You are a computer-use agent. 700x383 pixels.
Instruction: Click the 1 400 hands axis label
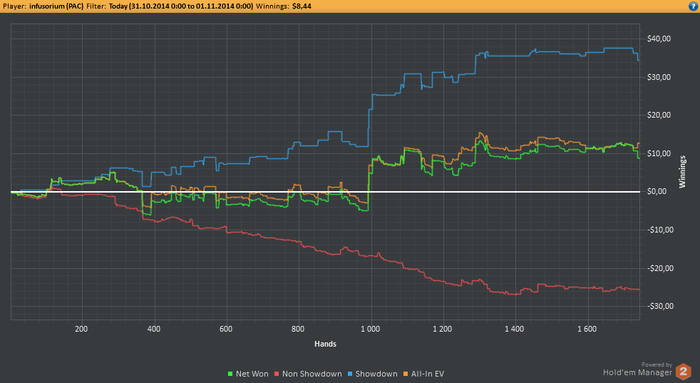coord(514,329)
